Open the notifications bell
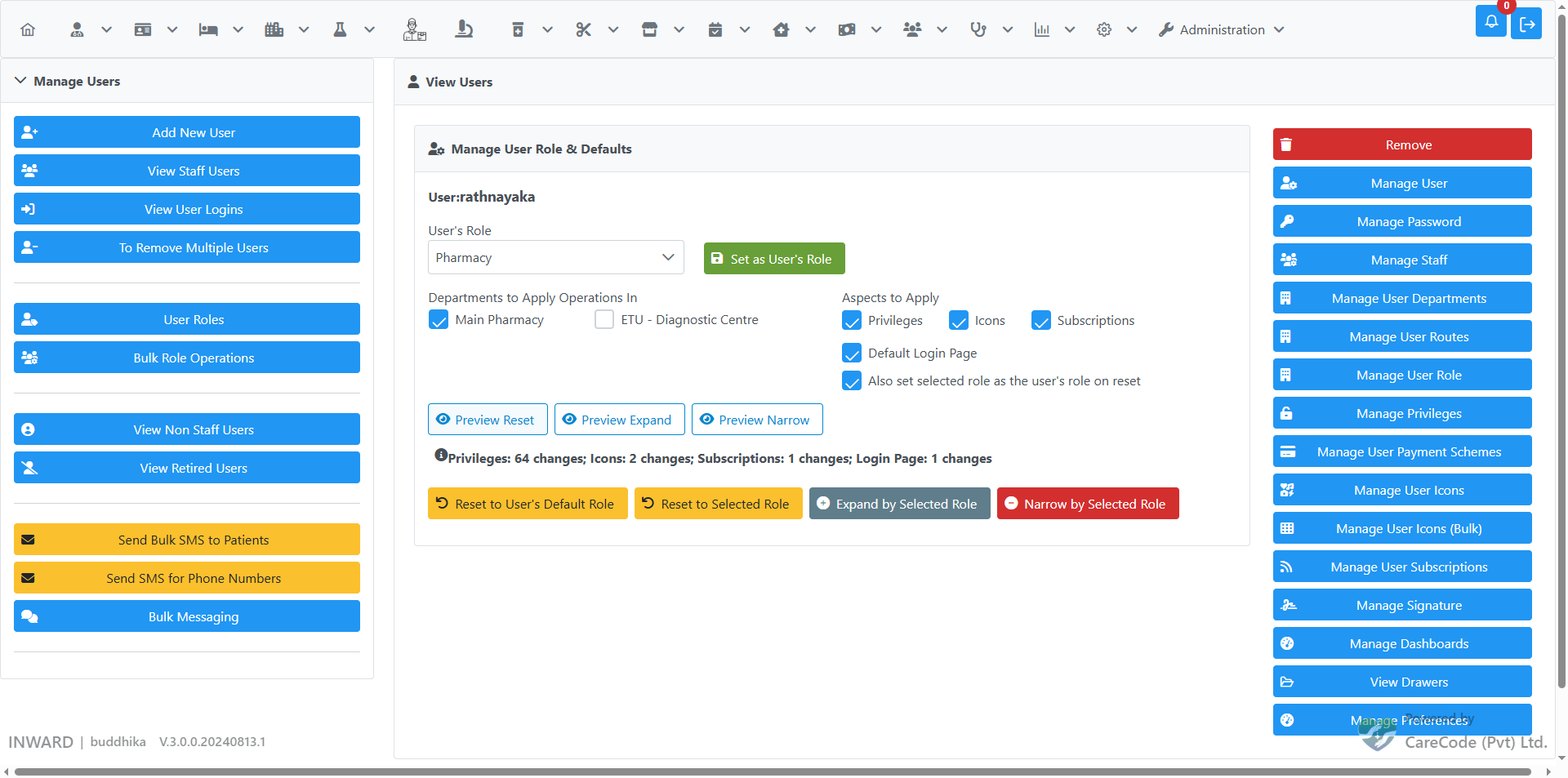This screenshot has height=778, width=1568. 1491,22
